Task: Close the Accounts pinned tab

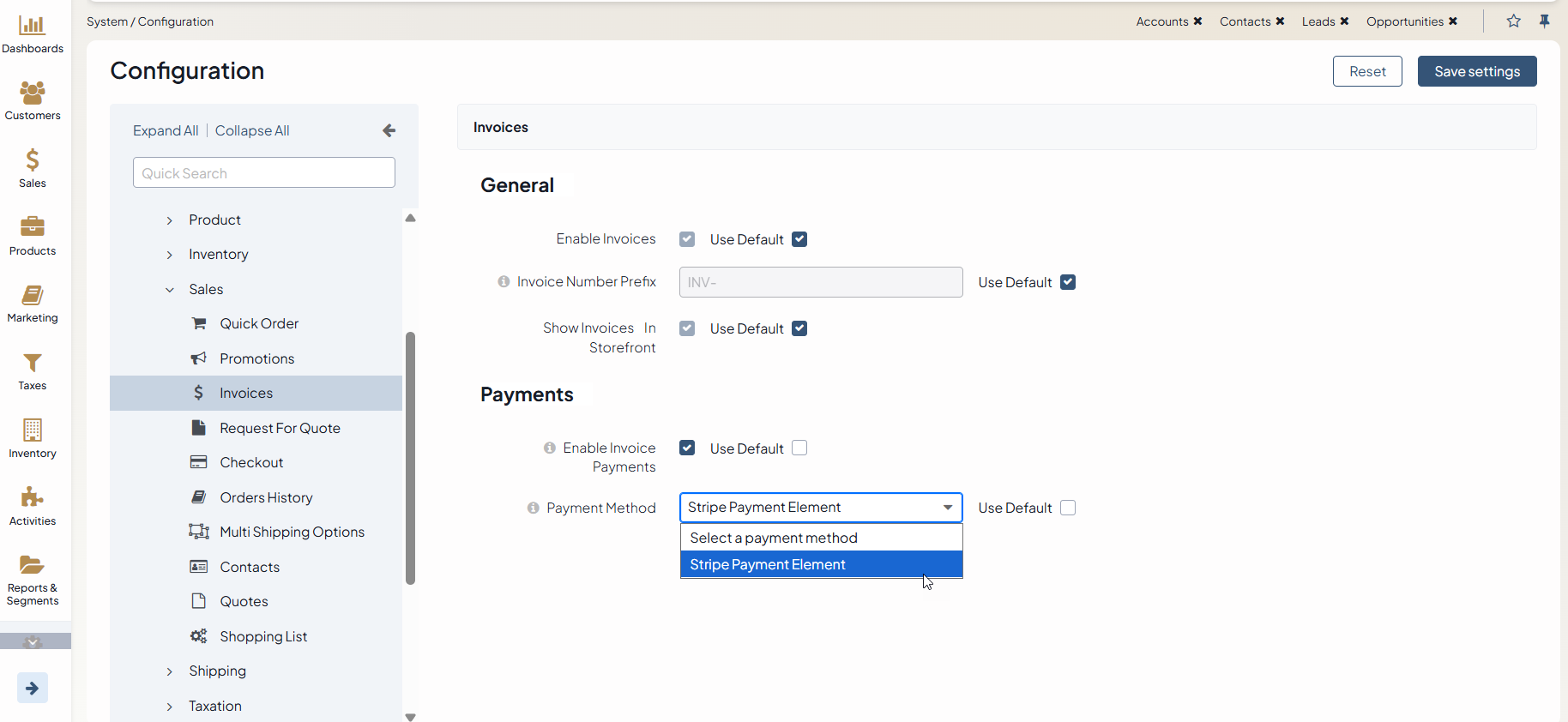Action: click(1198, 21)
